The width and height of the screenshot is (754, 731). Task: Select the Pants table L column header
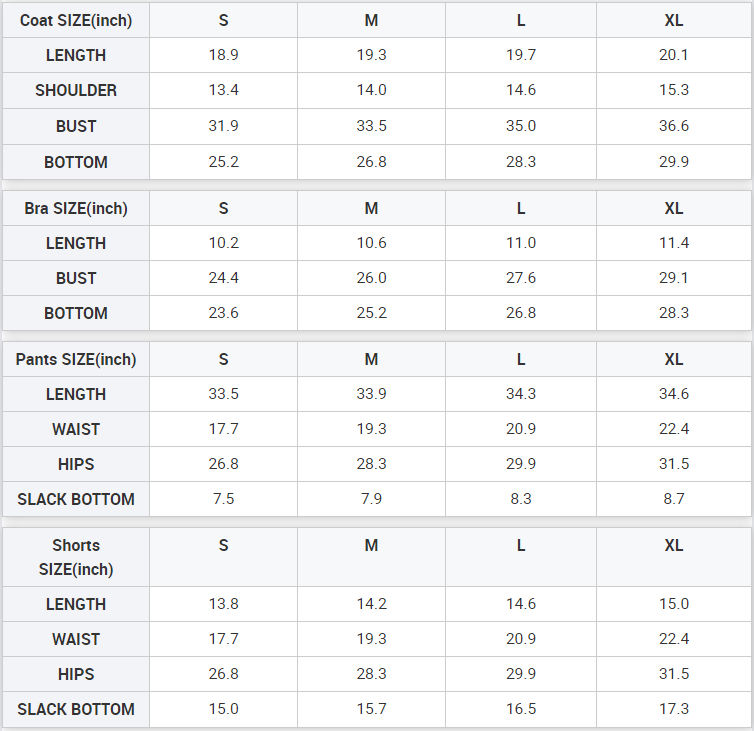[x=521, y=359]
